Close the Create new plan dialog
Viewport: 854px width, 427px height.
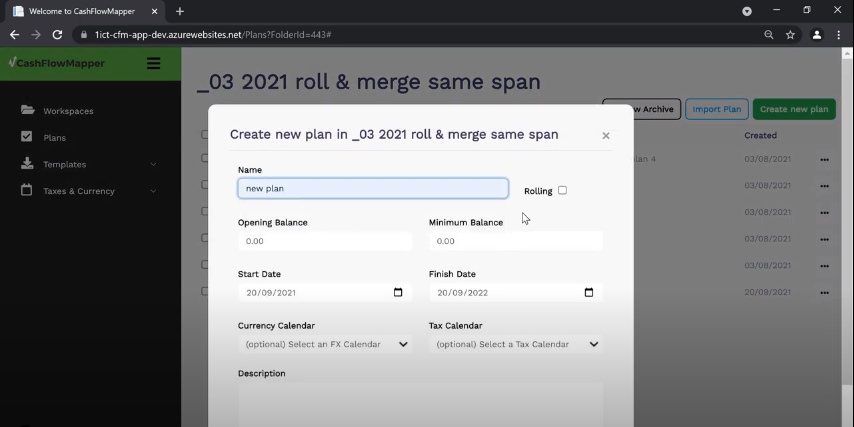pos(606,136)
